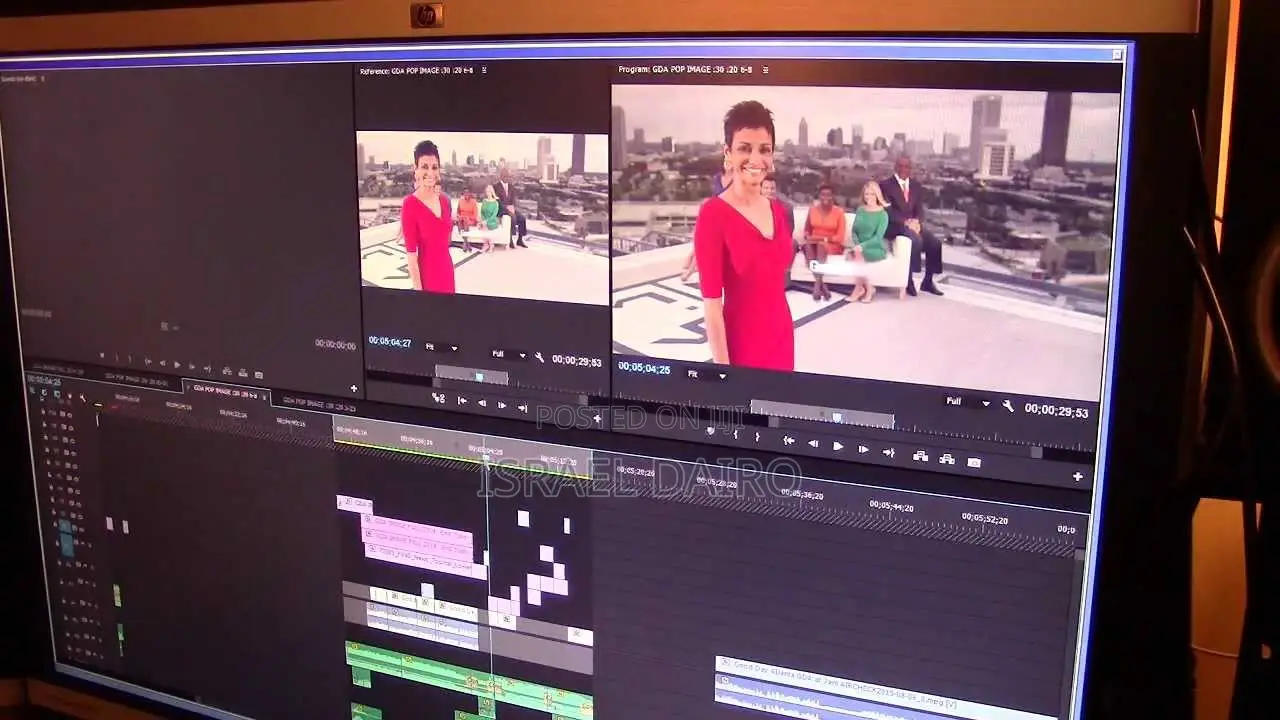1280x720 pixels.
Task: Open the Reference panel menu beside its title
Action: coord(484,70)
